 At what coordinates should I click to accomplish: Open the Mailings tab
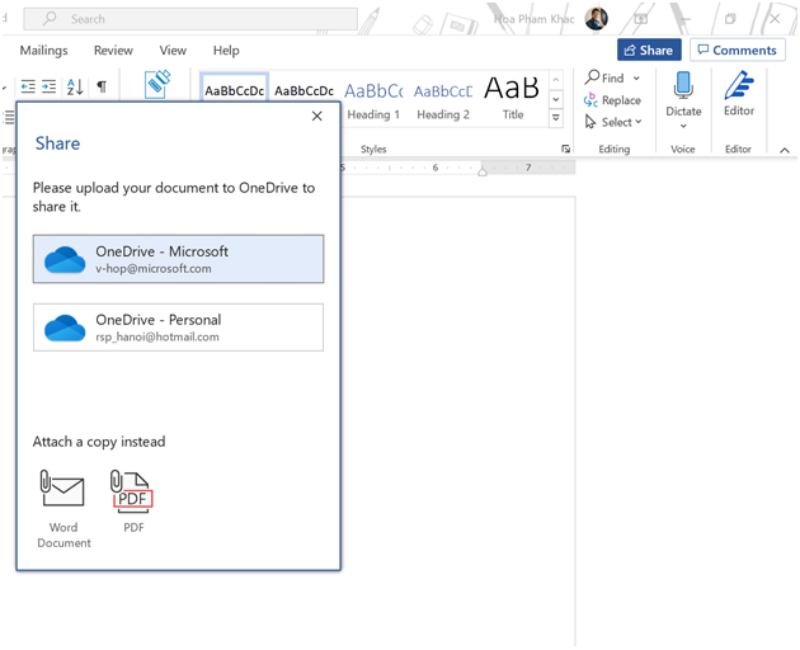[44, 50]
